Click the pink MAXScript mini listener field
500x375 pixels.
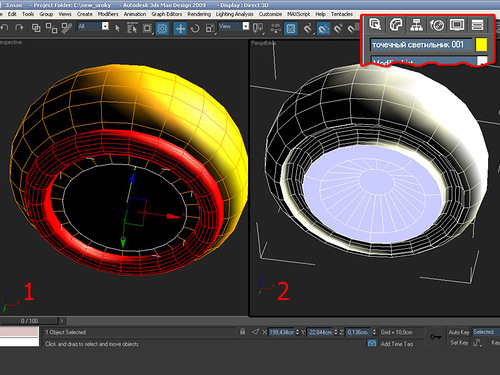point(19,332)
